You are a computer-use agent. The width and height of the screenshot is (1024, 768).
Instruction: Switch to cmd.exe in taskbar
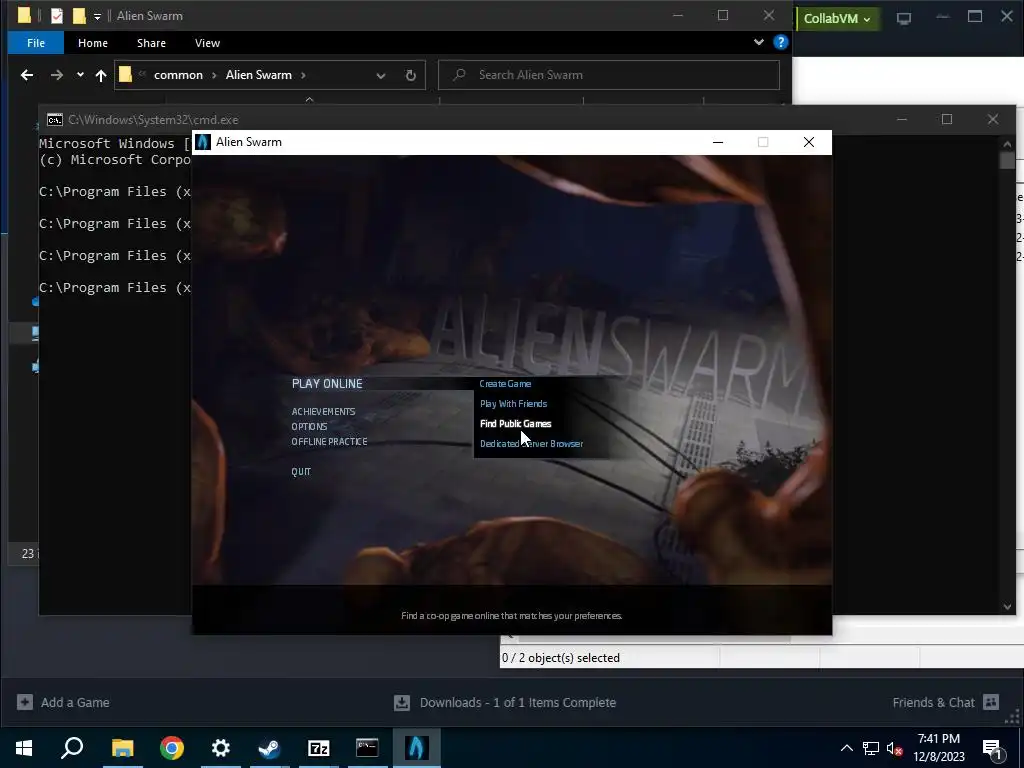click(367, 748)
